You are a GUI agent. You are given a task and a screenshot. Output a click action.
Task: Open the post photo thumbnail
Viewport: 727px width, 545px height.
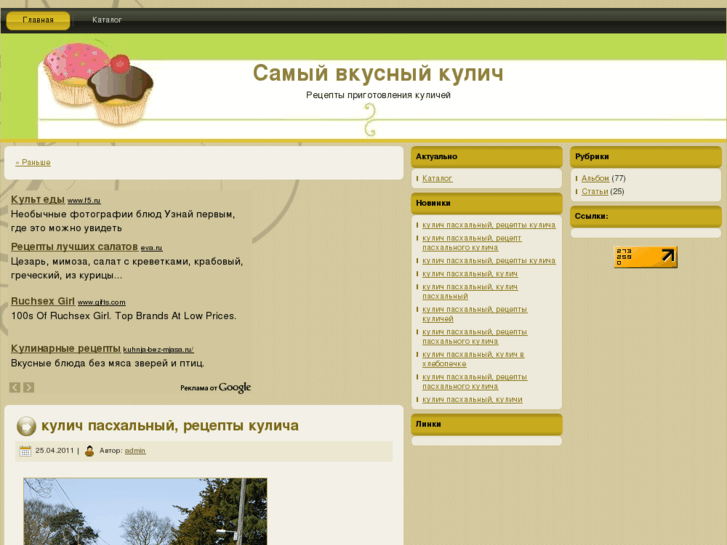pos(145,512)
